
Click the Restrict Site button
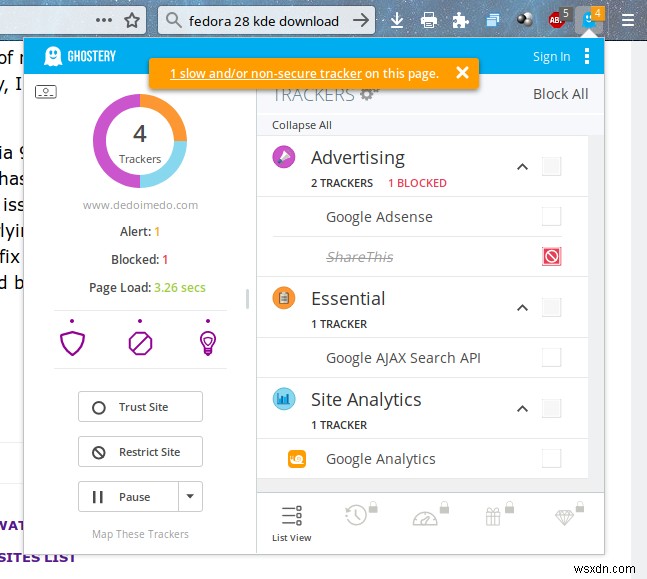[140, 452]
